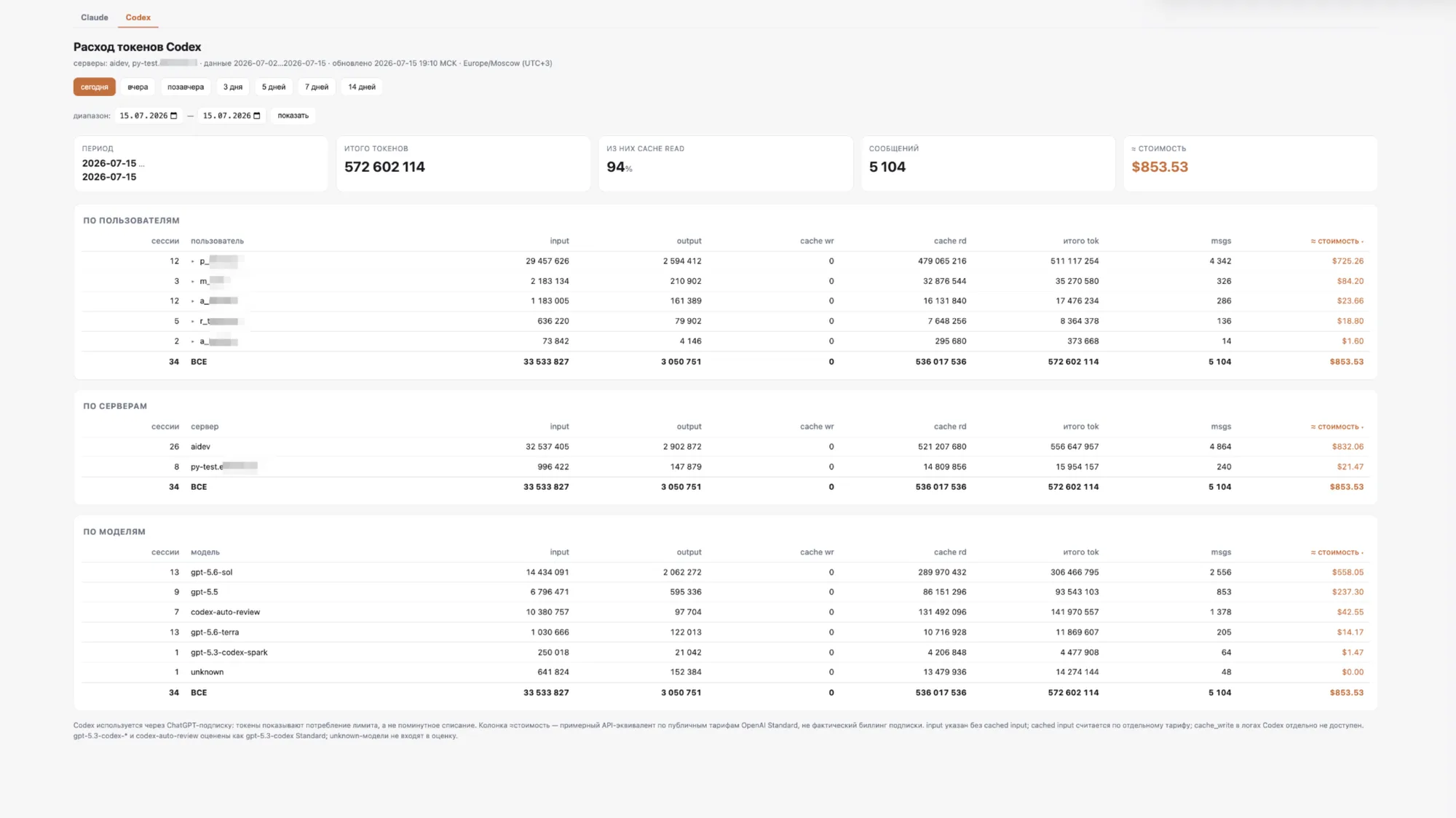Viewport: 1456px width, 818px height.
Task: Click the $853.53 value in the Стоимость card
Action: (x=1160, y=167)
